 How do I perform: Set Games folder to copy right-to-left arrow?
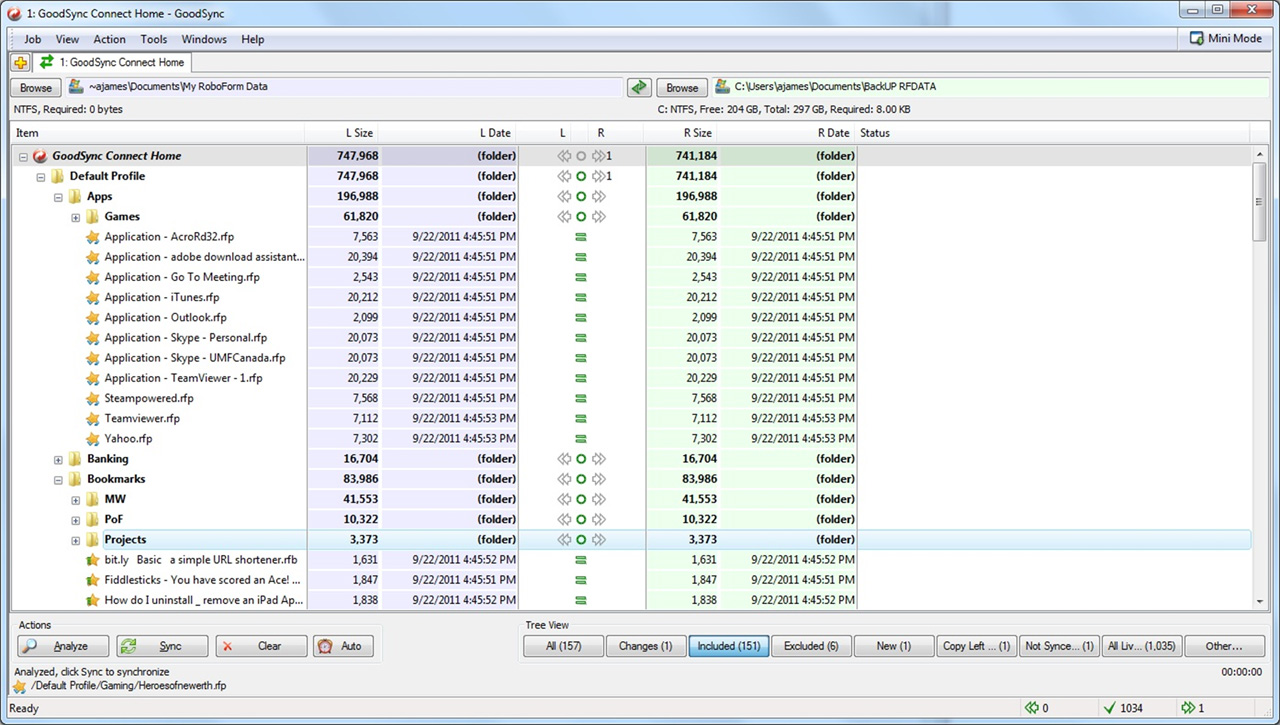point(564,217)
